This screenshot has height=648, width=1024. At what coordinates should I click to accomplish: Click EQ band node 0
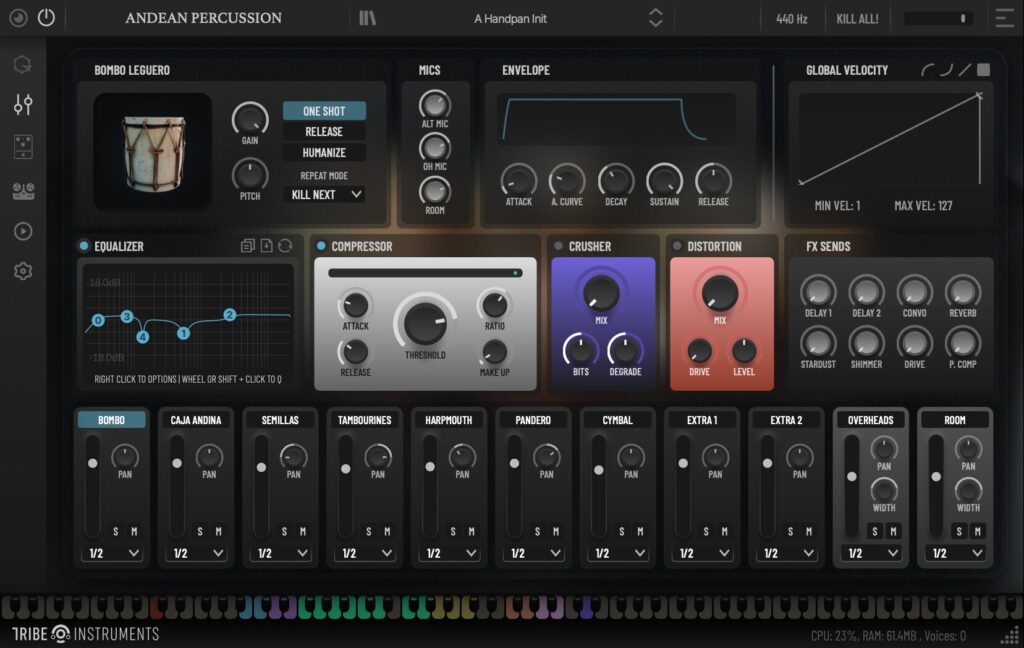(x=98, y=320)
